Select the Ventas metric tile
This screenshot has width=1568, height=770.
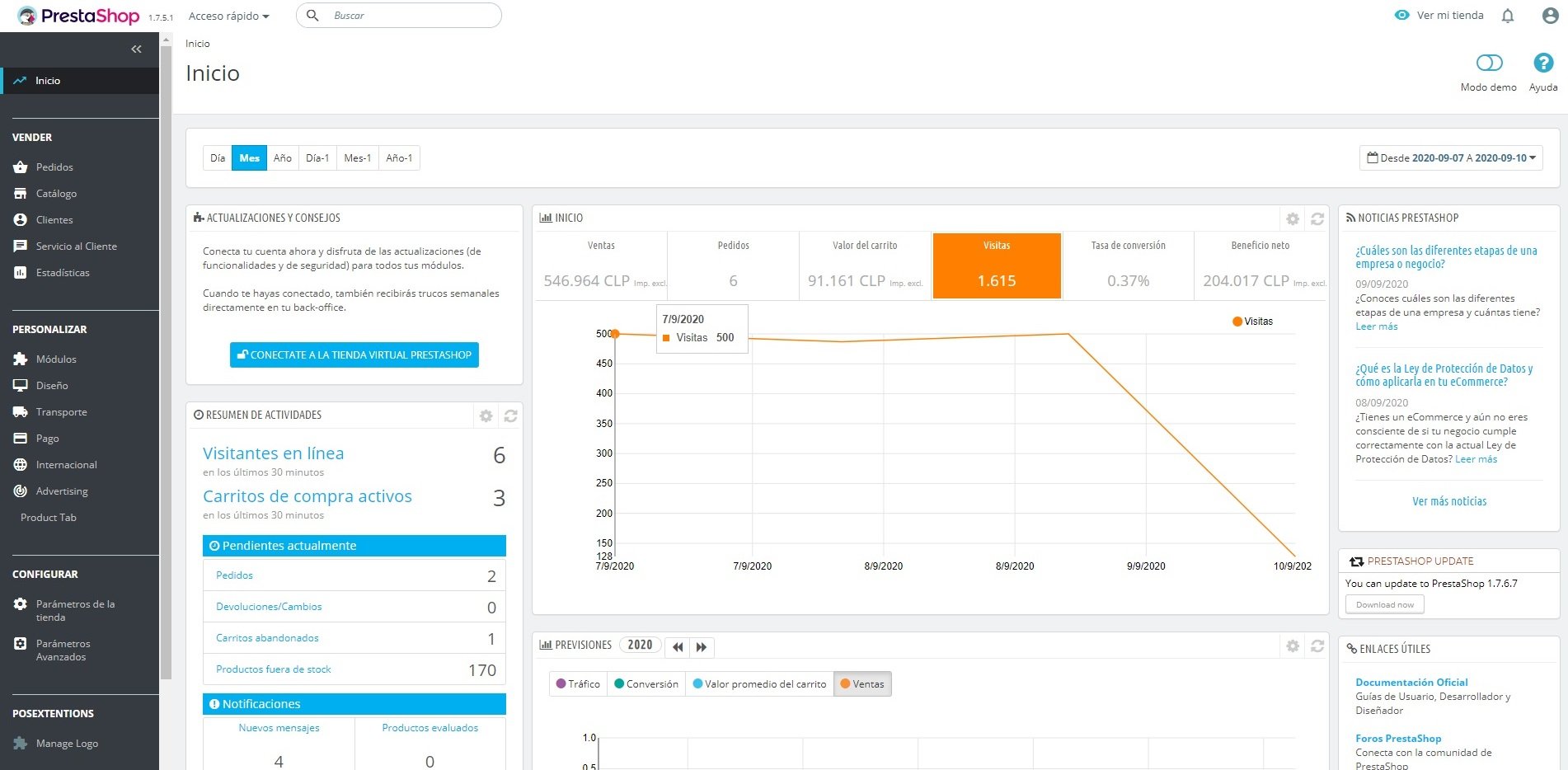coord(602,265)
